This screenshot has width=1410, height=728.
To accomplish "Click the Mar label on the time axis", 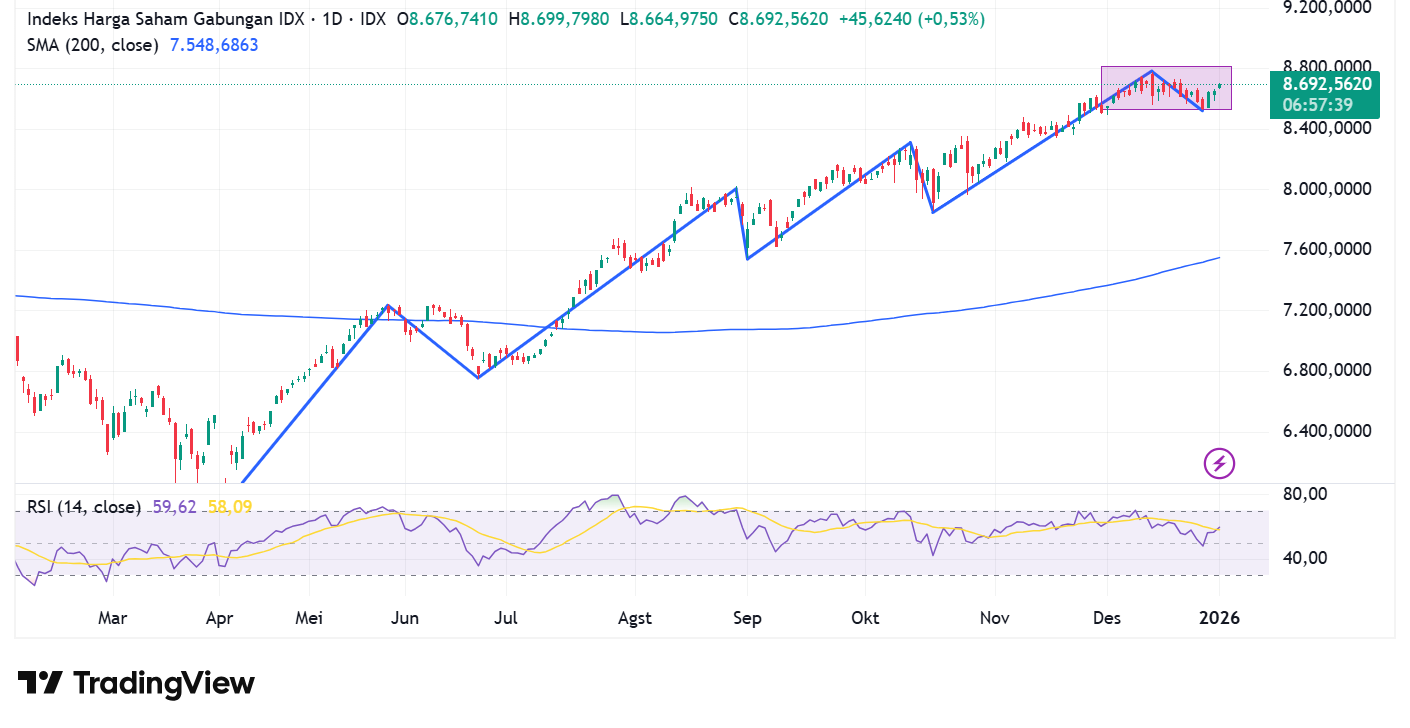I will pyautogui.click(x=112, y=618).
